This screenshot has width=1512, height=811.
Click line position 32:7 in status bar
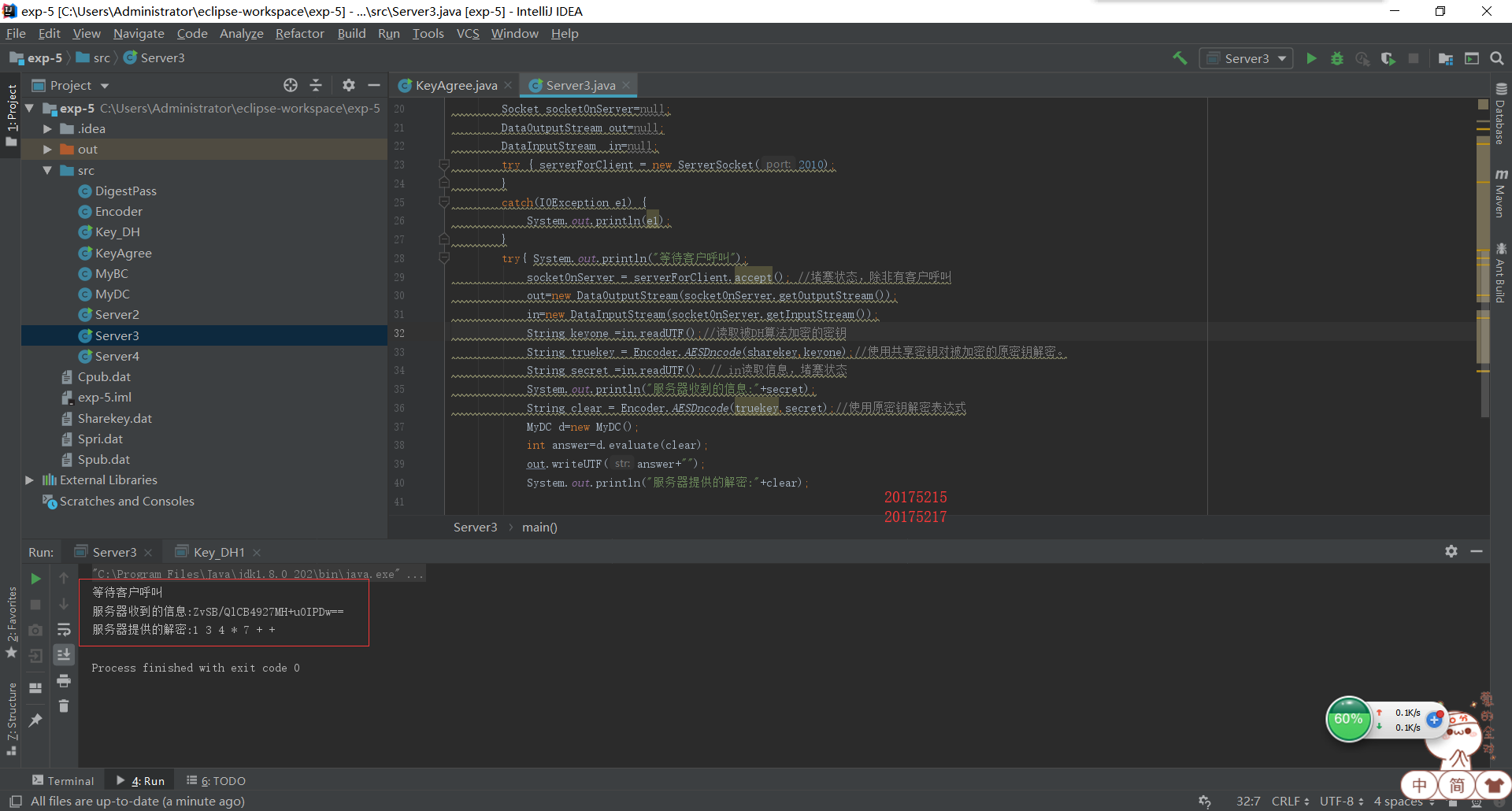(1248, 802)
